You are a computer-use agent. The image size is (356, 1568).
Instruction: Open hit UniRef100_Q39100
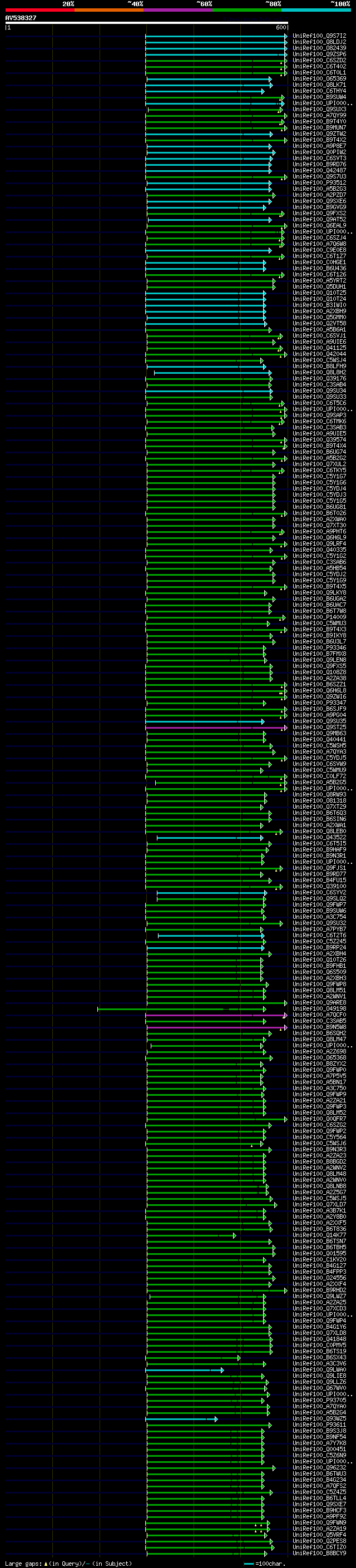click(x=319, y=887)
